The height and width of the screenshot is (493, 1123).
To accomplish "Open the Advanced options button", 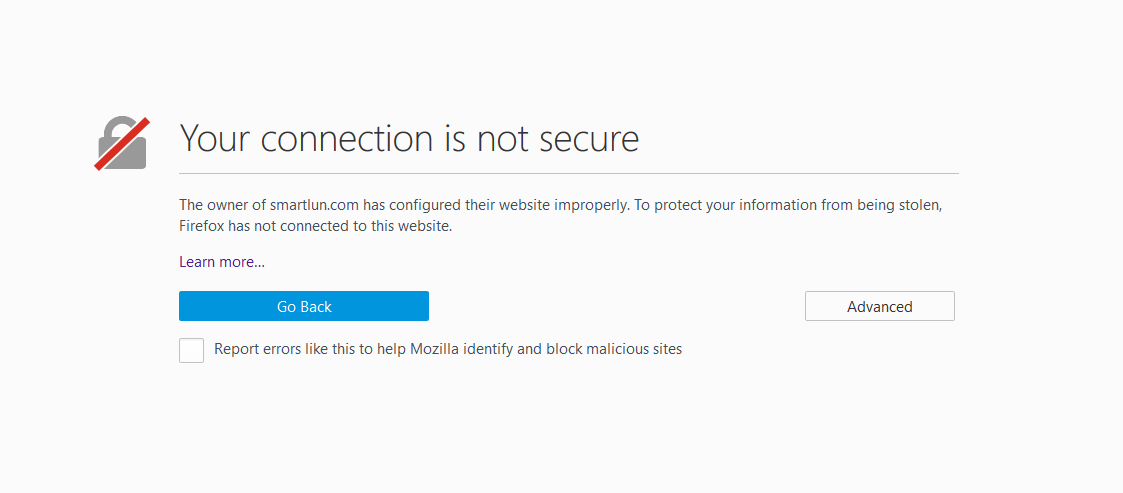I will click(x=879, y=306).
